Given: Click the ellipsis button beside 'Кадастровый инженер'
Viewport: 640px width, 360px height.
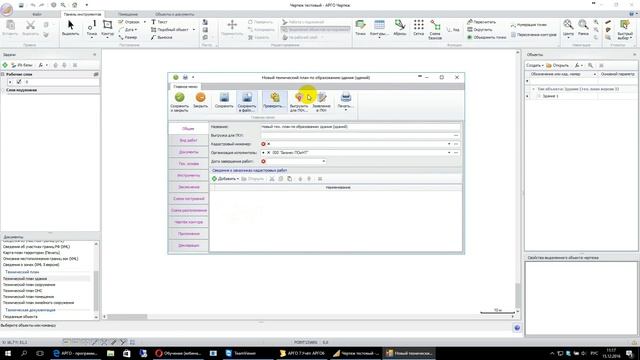Looking at the screenshot, I should coord(456,144).
